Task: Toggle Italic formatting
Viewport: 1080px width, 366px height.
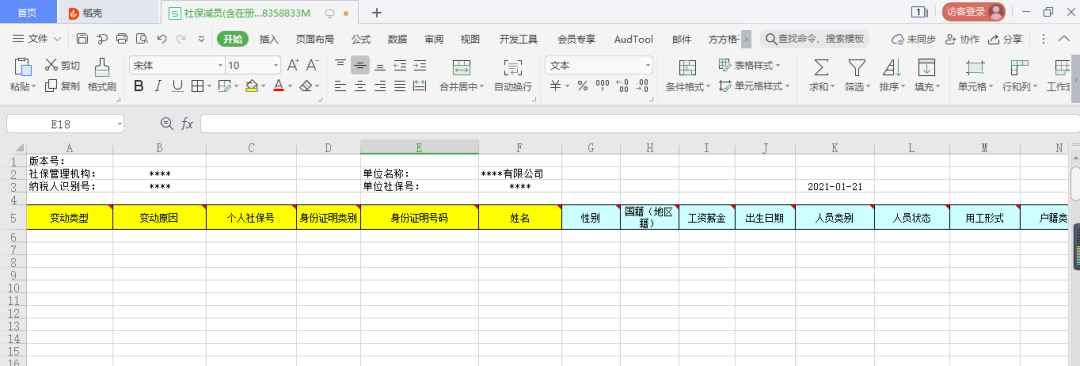Action: coord(158,86)
